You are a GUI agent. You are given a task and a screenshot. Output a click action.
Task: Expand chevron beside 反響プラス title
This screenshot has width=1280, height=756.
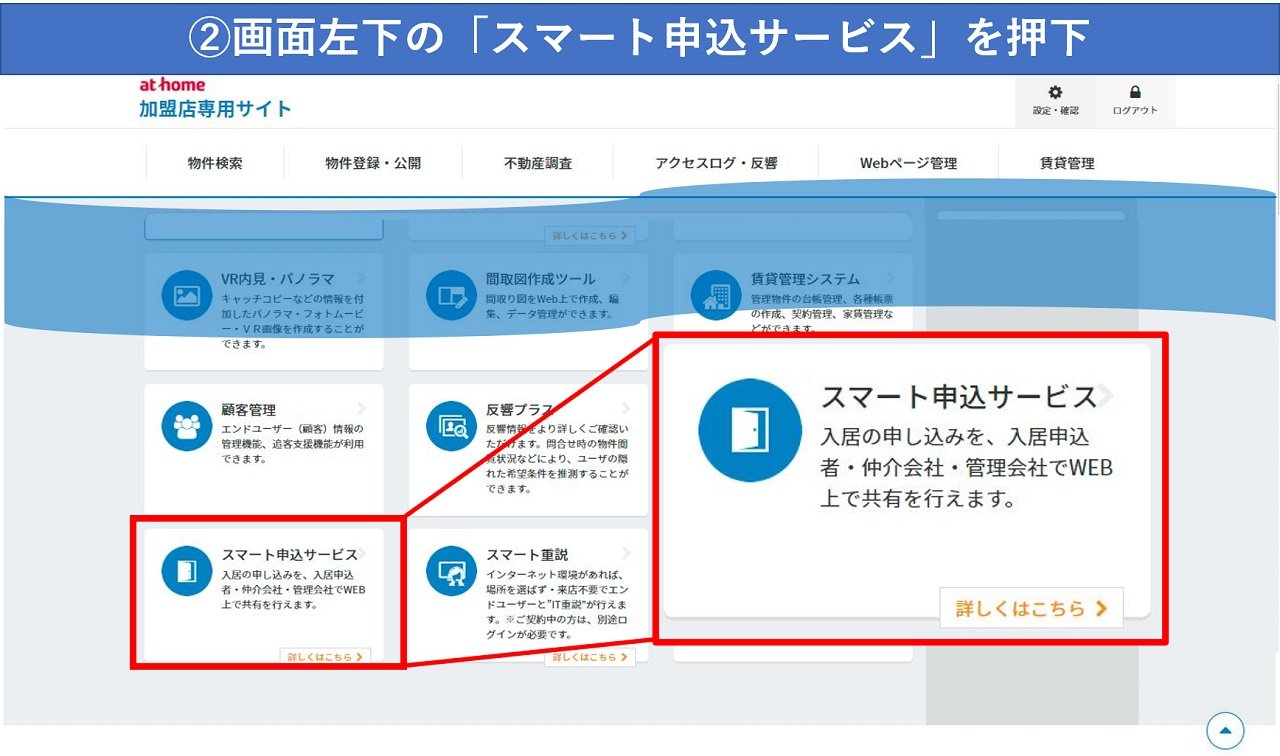pos(626,410)
